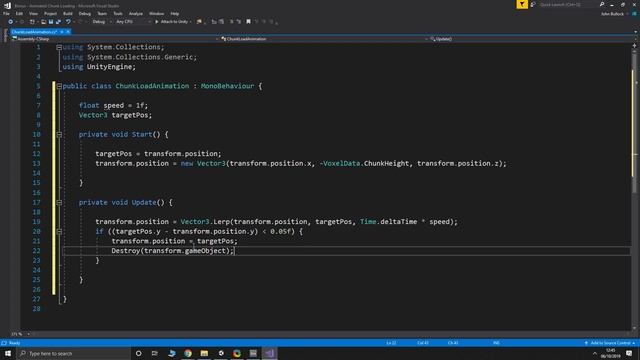
Task: Click the New Project toolbar icon
Action: (x=32, y=22)
